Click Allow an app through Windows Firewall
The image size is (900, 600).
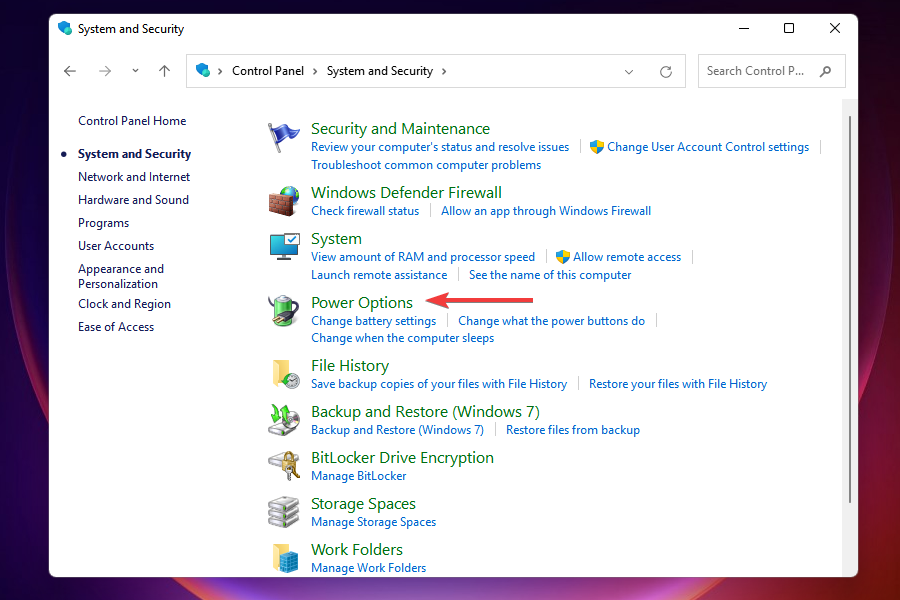(x=546, y=211)
